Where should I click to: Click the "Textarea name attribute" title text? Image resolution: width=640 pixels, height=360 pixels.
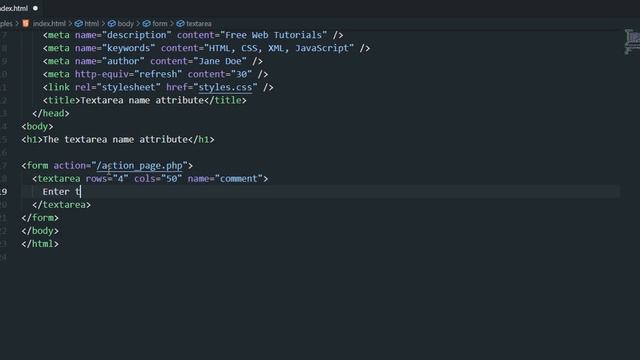point(142,100)
